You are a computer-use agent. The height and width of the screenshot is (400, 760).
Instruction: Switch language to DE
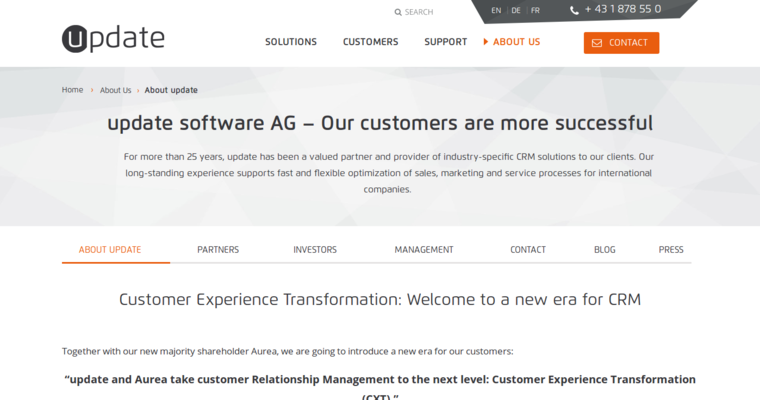tap(516, 11)
